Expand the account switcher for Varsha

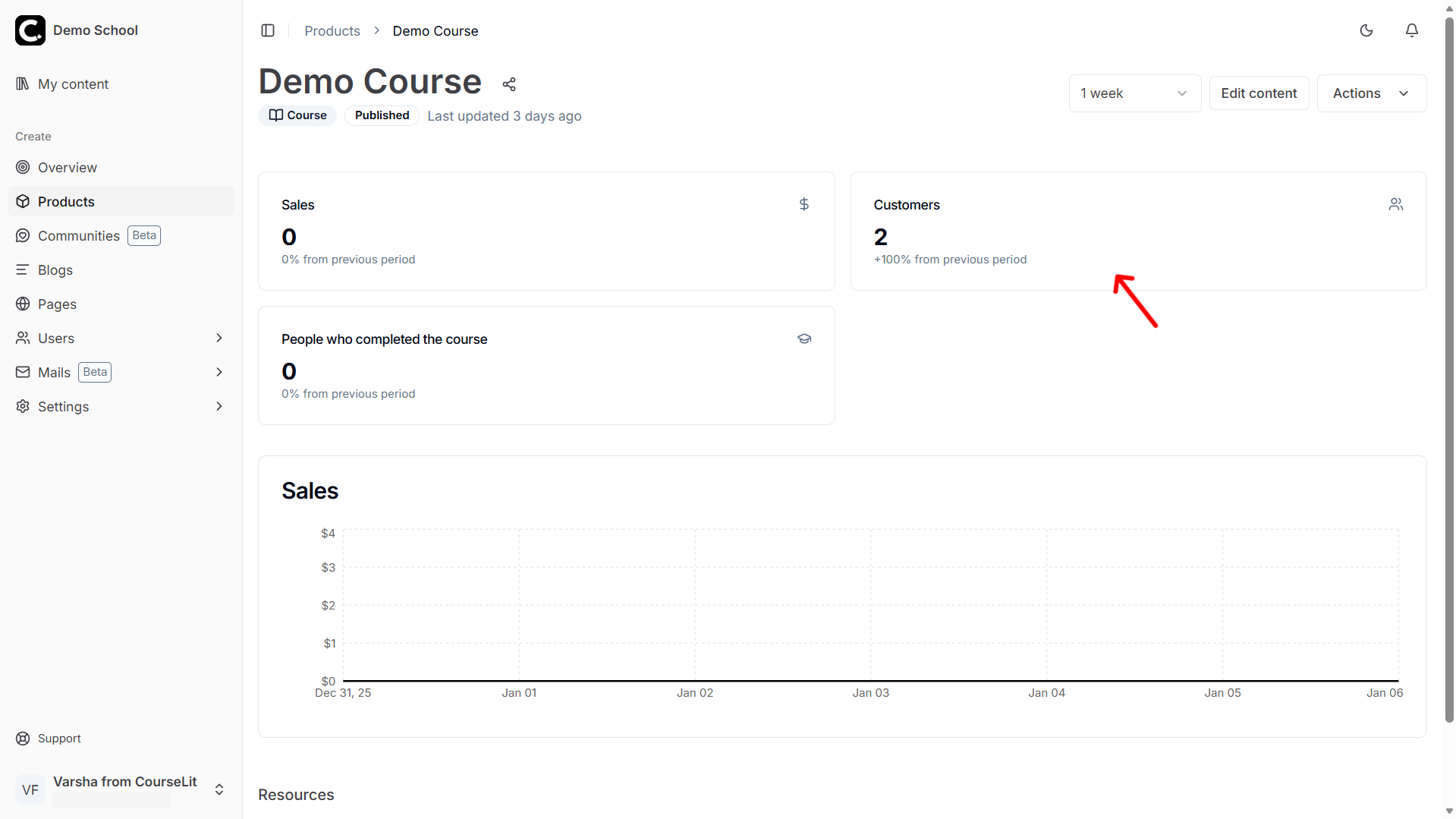point(219,789)
